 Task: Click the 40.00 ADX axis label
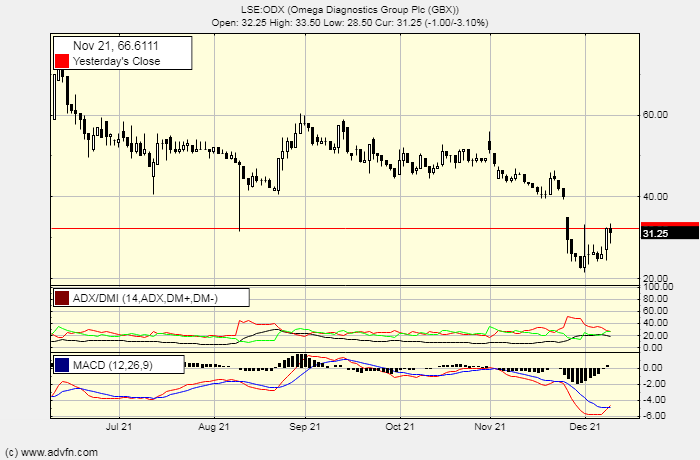point(655,323)
